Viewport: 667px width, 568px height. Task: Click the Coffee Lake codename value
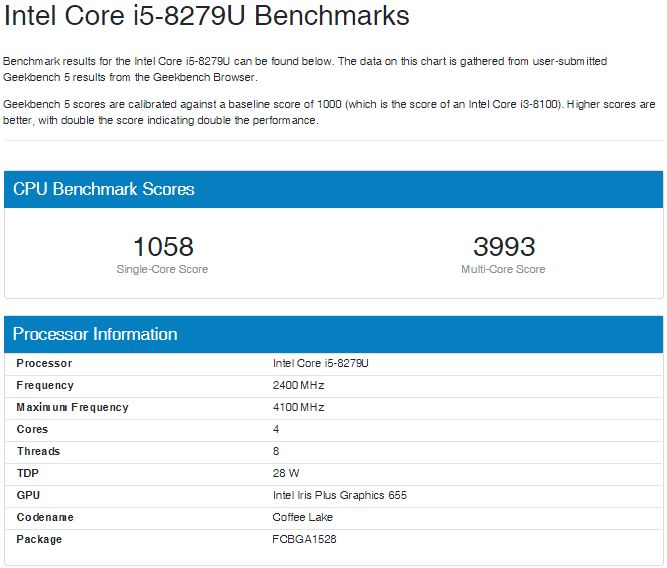pyautogui.click(x=302, y=517)
